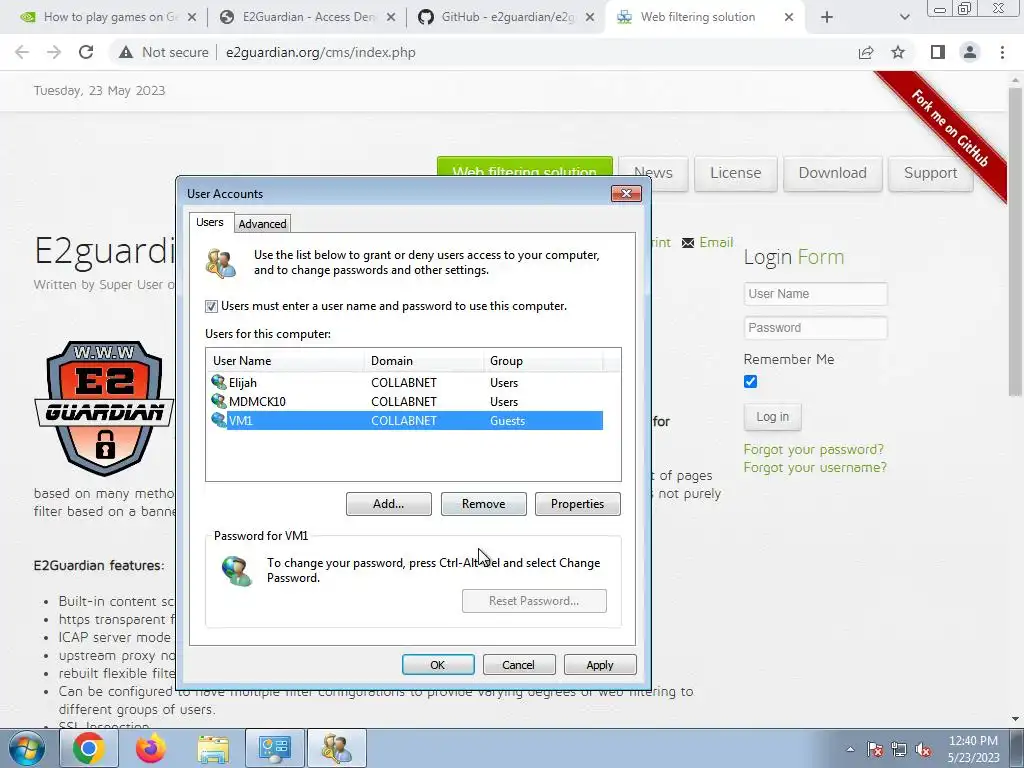This screenshot has height=768, width=1024.
Task: Sort by the User Name column header
Action: pos(285,360)
